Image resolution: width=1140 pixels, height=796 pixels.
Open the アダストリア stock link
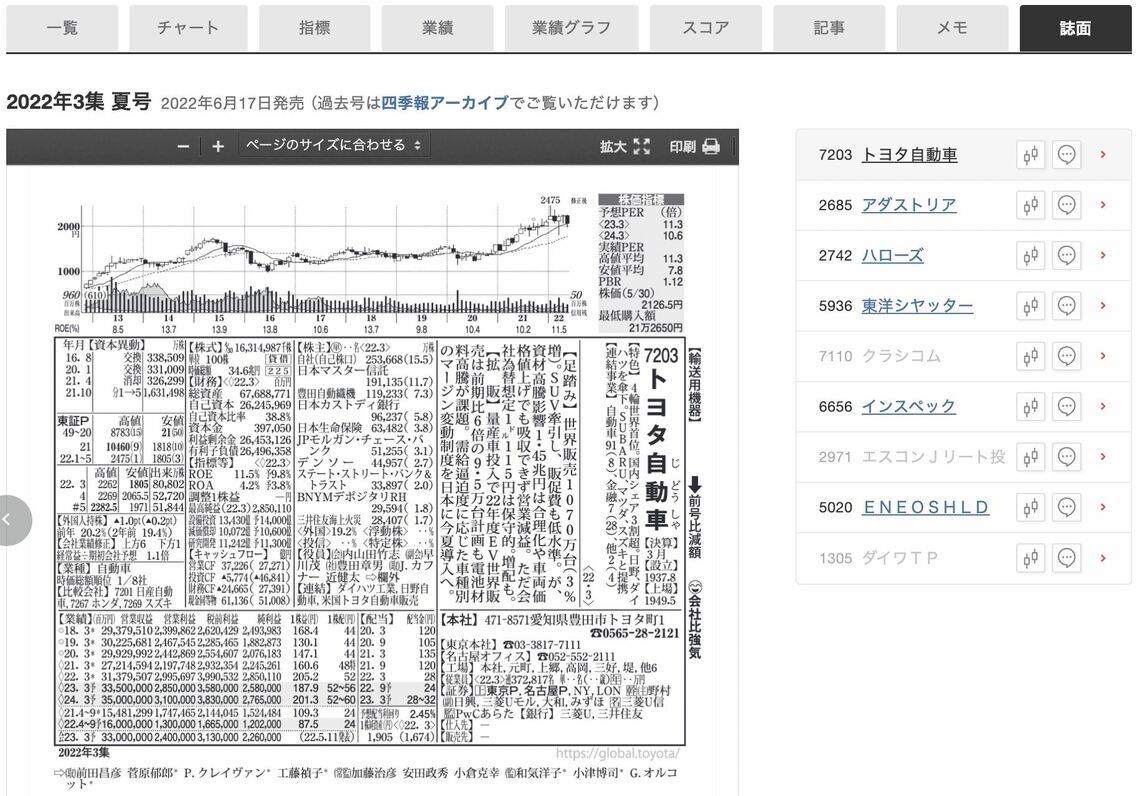click(908, 205)
